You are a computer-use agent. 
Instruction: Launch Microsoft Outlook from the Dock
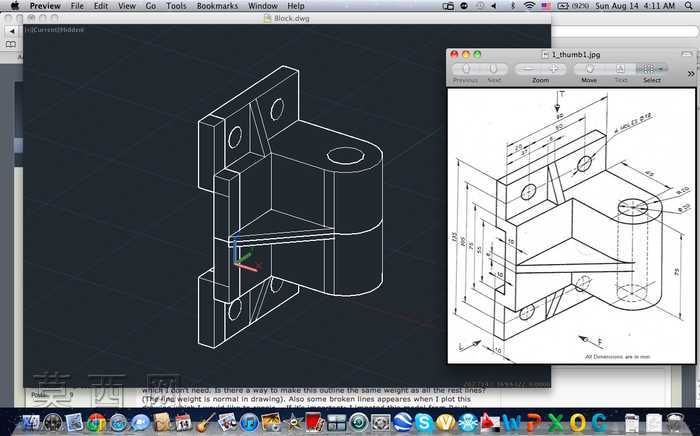click(578, 422)
